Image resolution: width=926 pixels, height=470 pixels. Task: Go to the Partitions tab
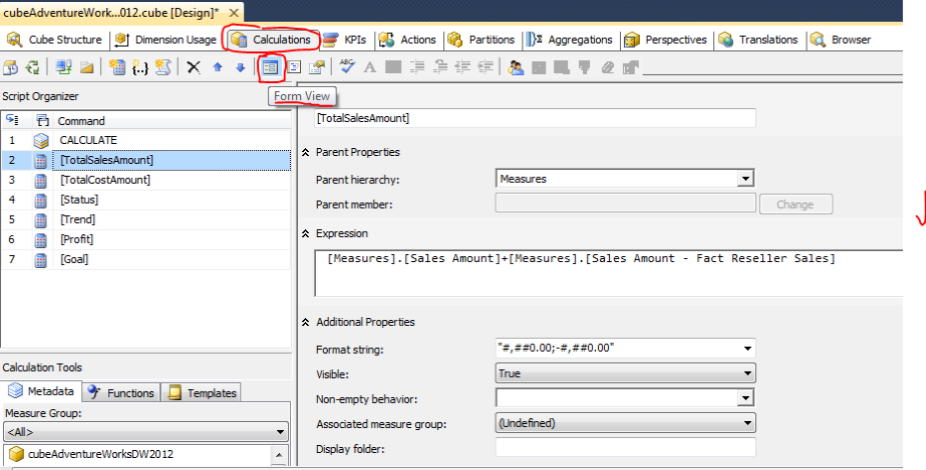[x=481, y=40]
